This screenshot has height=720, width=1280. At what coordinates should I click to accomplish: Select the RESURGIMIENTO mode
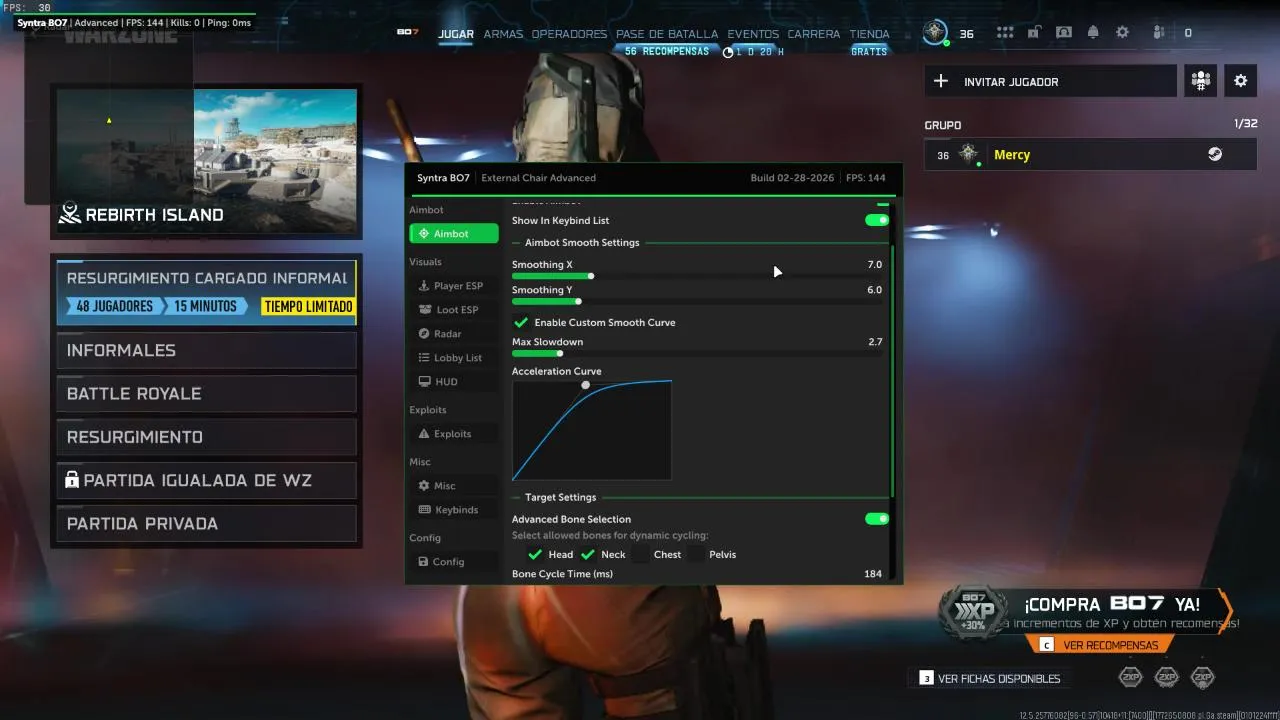206,437
